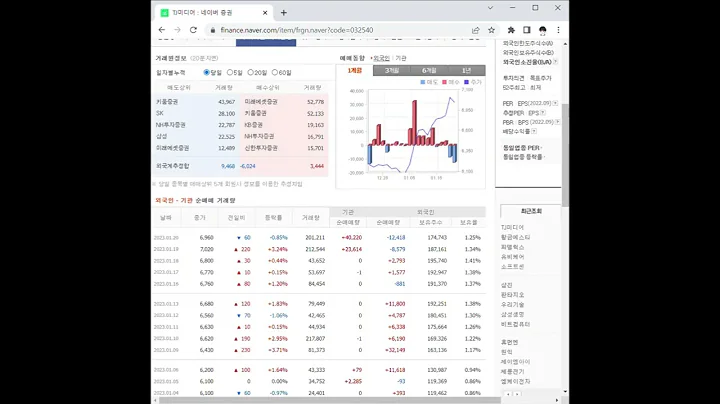The width and height of the screenshot is (720, 404).
Task: Open 황금에스티 from recent list
Action: coord(516,237)
